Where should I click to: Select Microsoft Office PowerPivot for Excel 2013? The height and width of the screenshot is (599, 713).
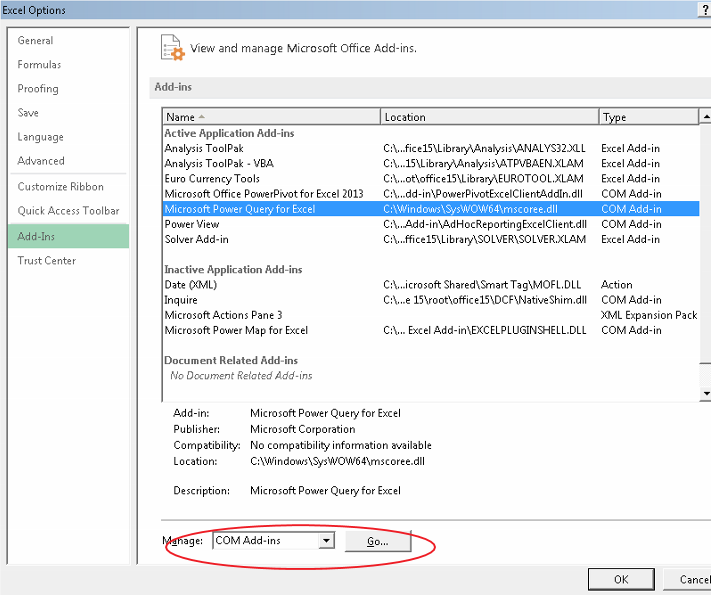pyautogui.click(x=431, y=194)
